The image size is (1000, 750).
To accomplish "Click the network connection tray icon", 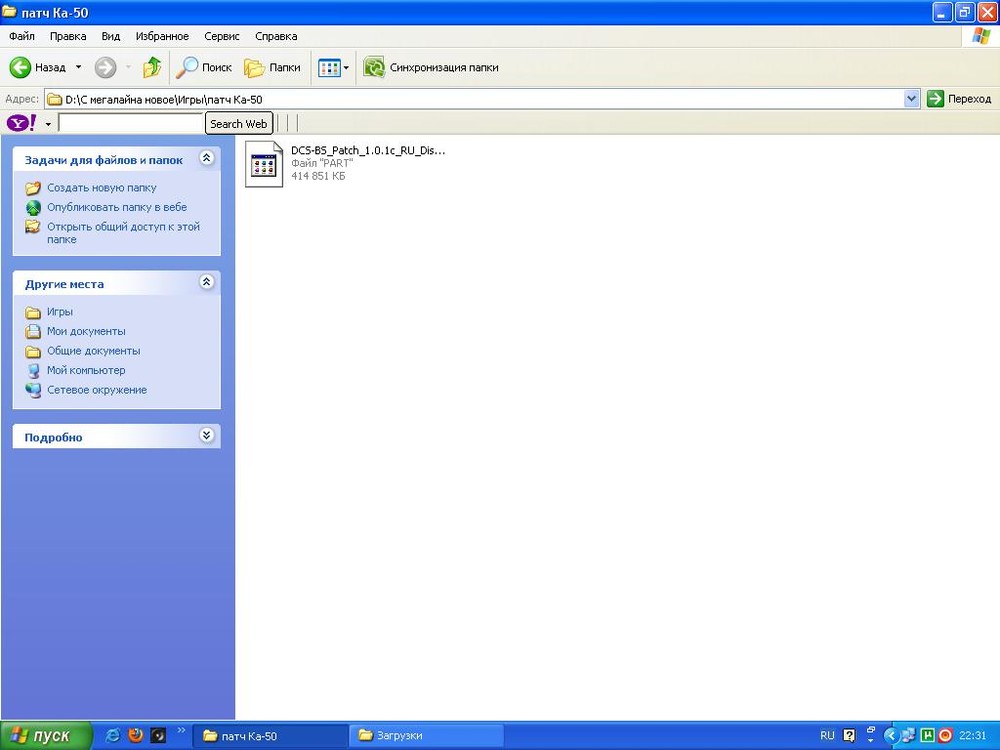I will point(906,734).
